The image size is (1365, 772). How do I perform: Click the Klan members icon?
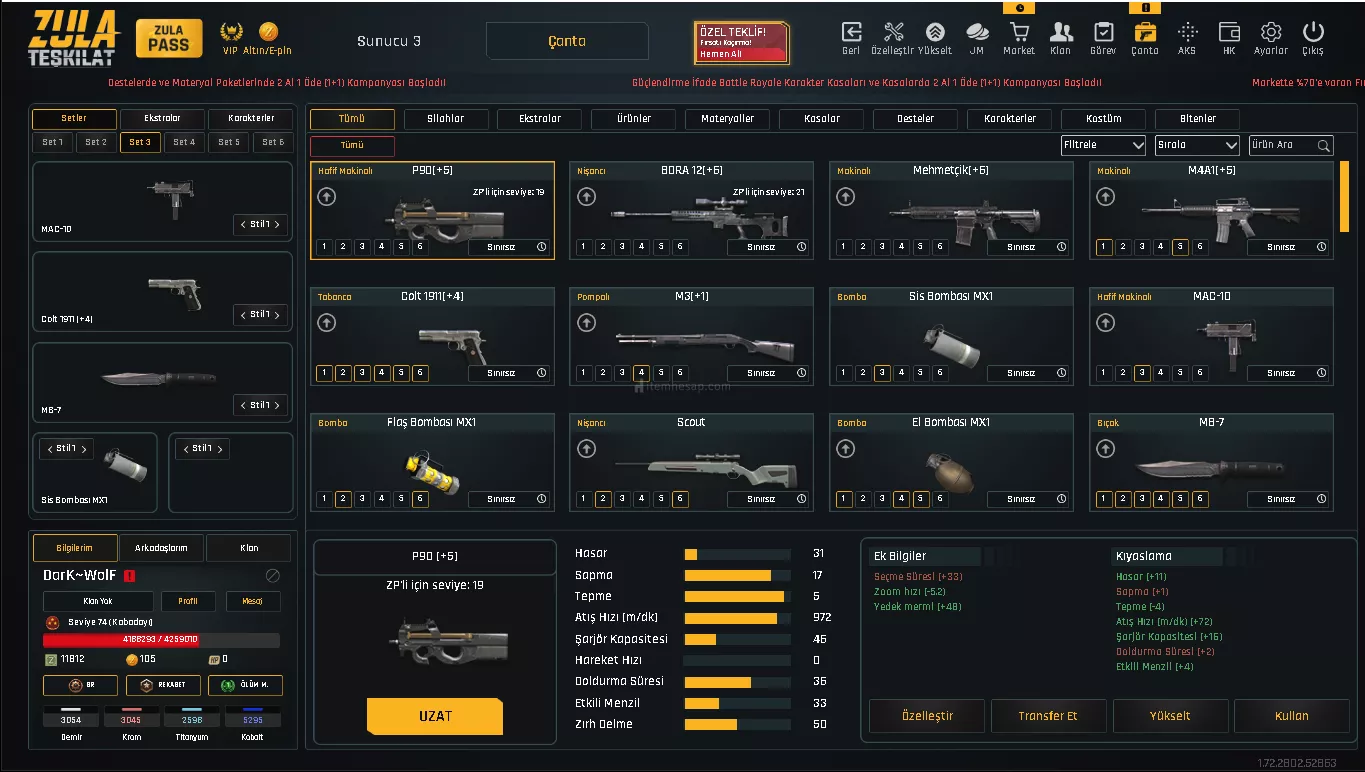pos(1061,33)
